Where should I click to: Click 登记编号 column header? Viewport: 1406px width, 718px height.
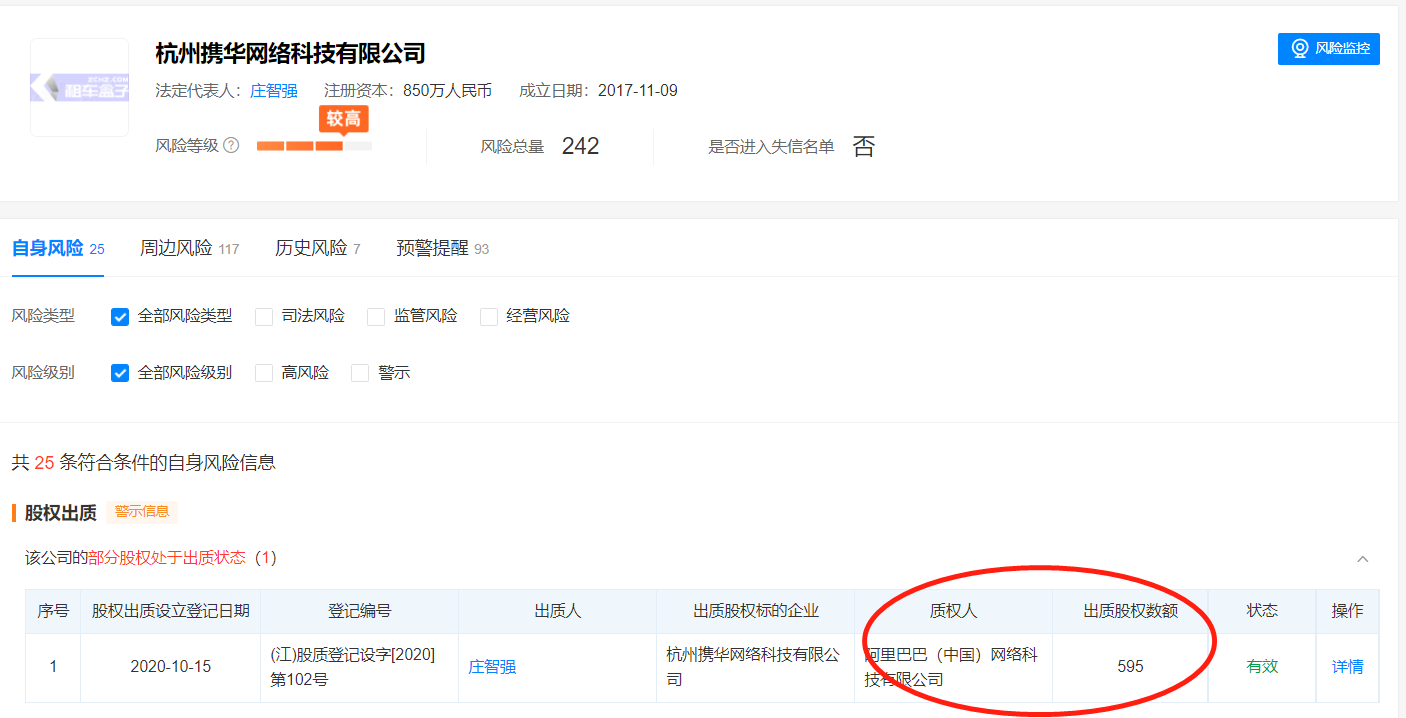tap(359, 611)
